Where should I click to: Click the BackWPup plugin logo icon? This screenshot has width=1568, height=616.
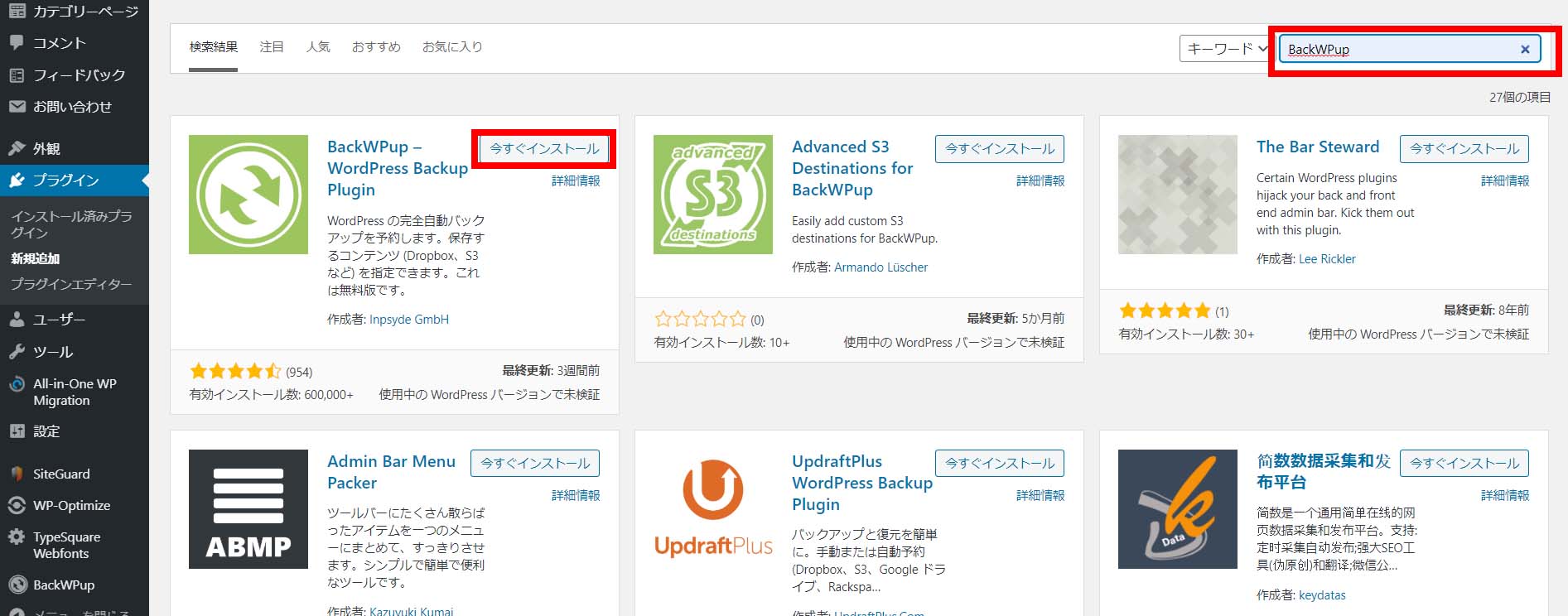248,195
